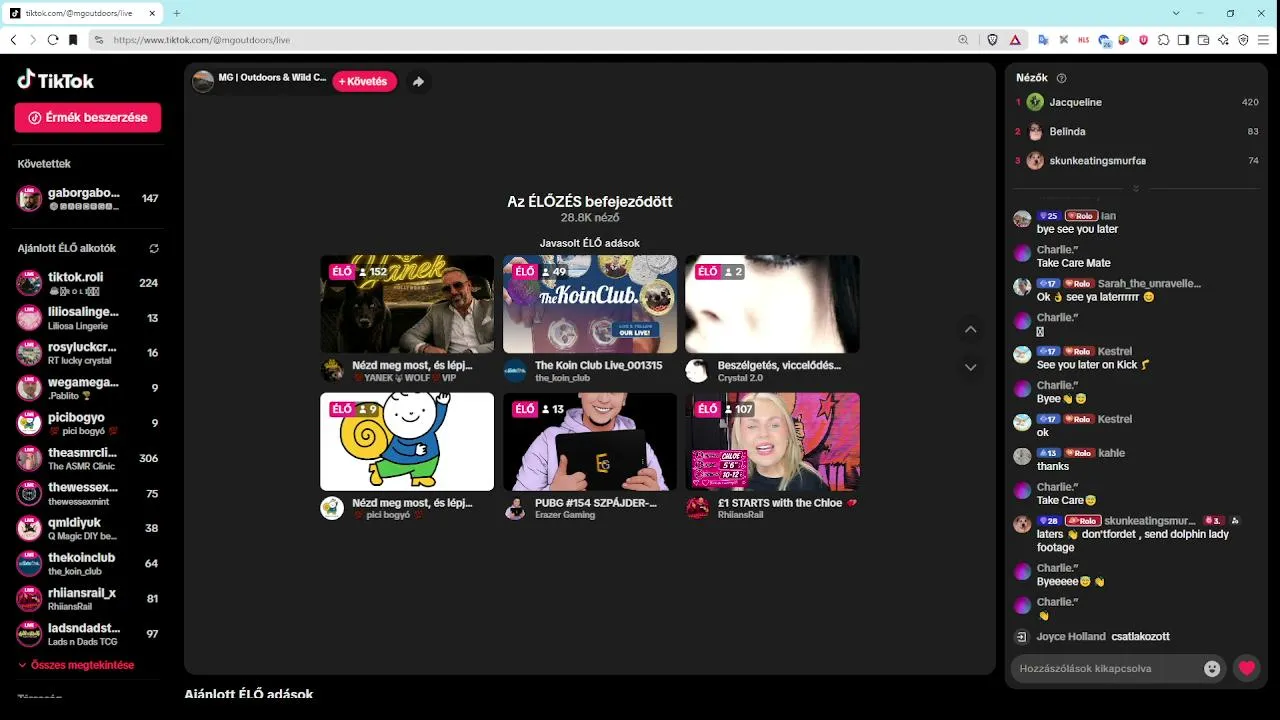
Task: Go to previous live stream arrow
Action: [970, 330]
